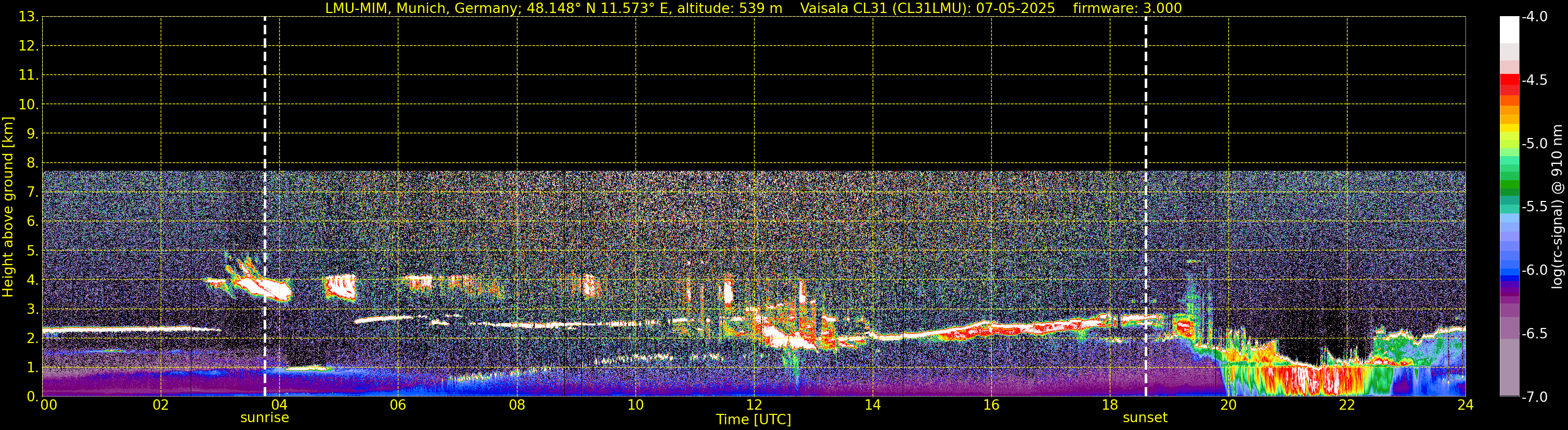Click the time axis tick '02'
The width and height of the screenshot is (1568, 430).
point(161,405)
